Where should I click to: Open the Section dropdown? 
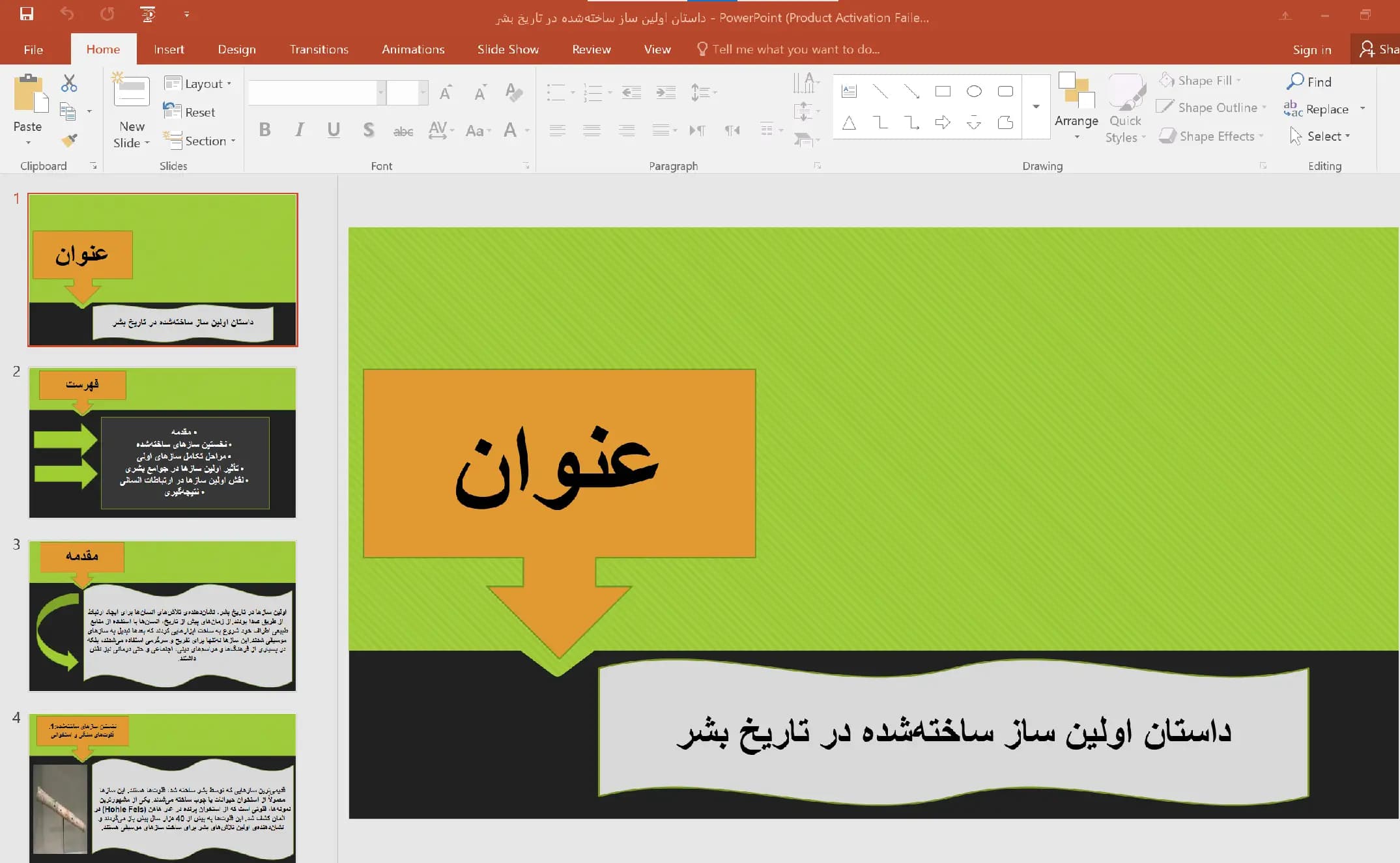coord(199,141)
